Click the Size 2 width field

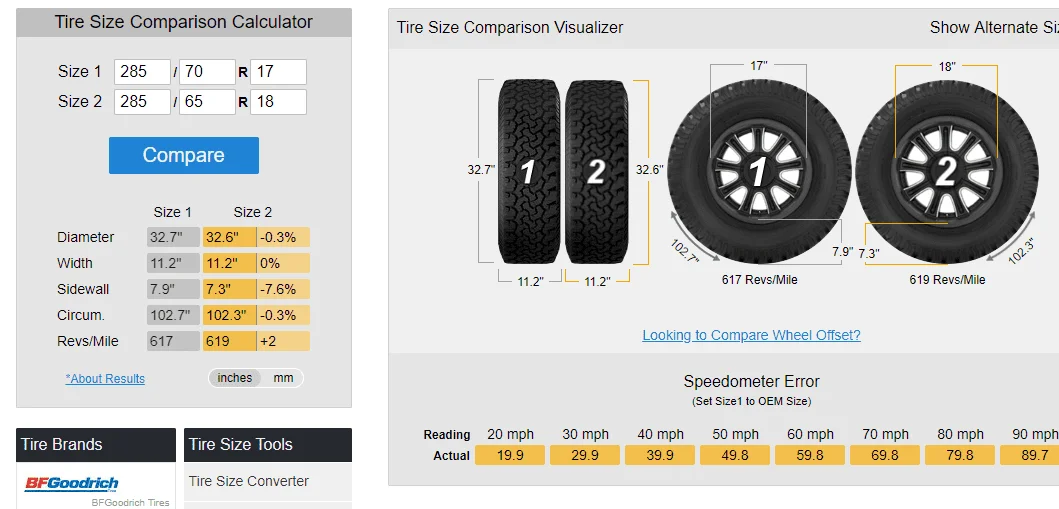142,101
